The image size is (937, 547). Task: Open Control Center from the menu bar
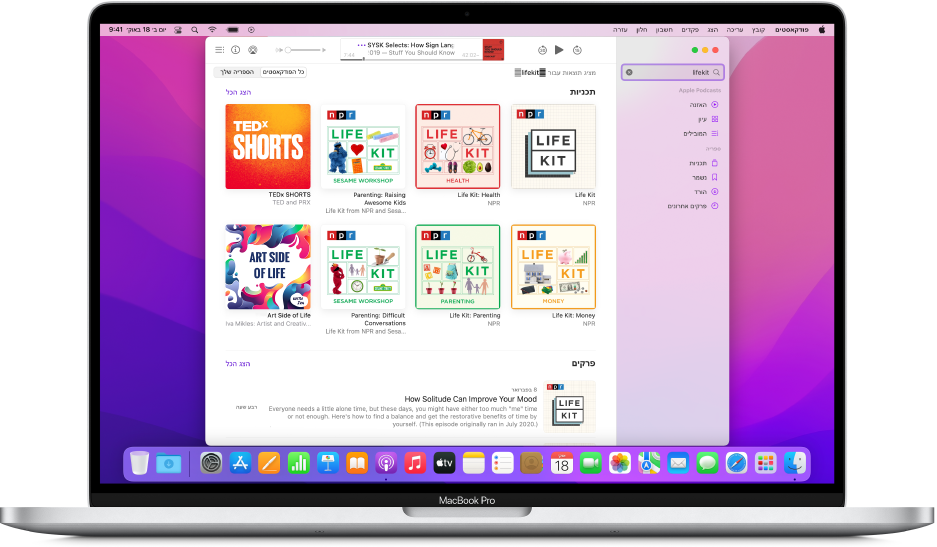coord(178,29)
